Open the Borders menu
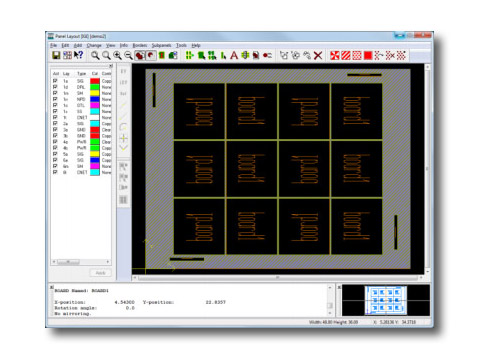This screenshot has width=480, height=360. click(x=140, y=45)
